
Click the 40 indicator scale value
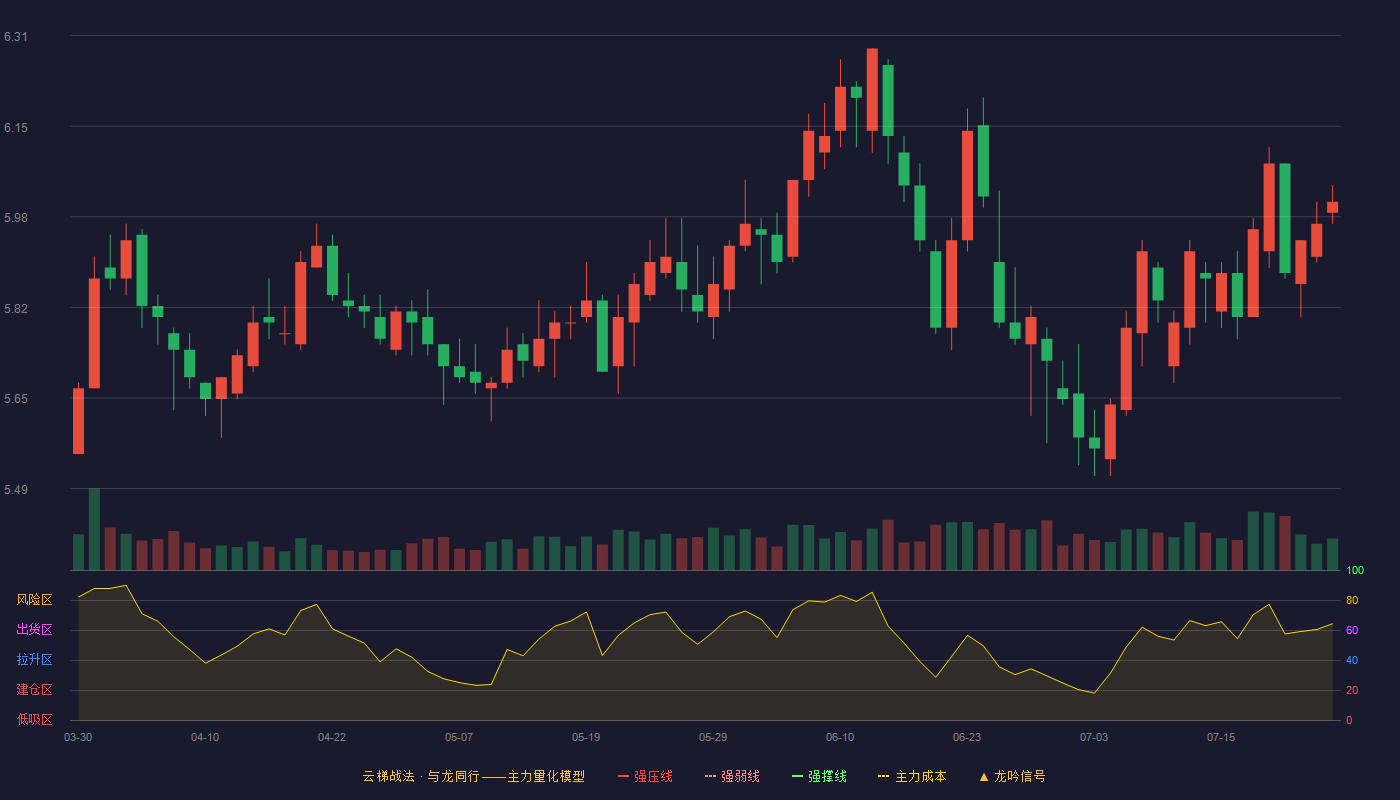click(1352, 660)
